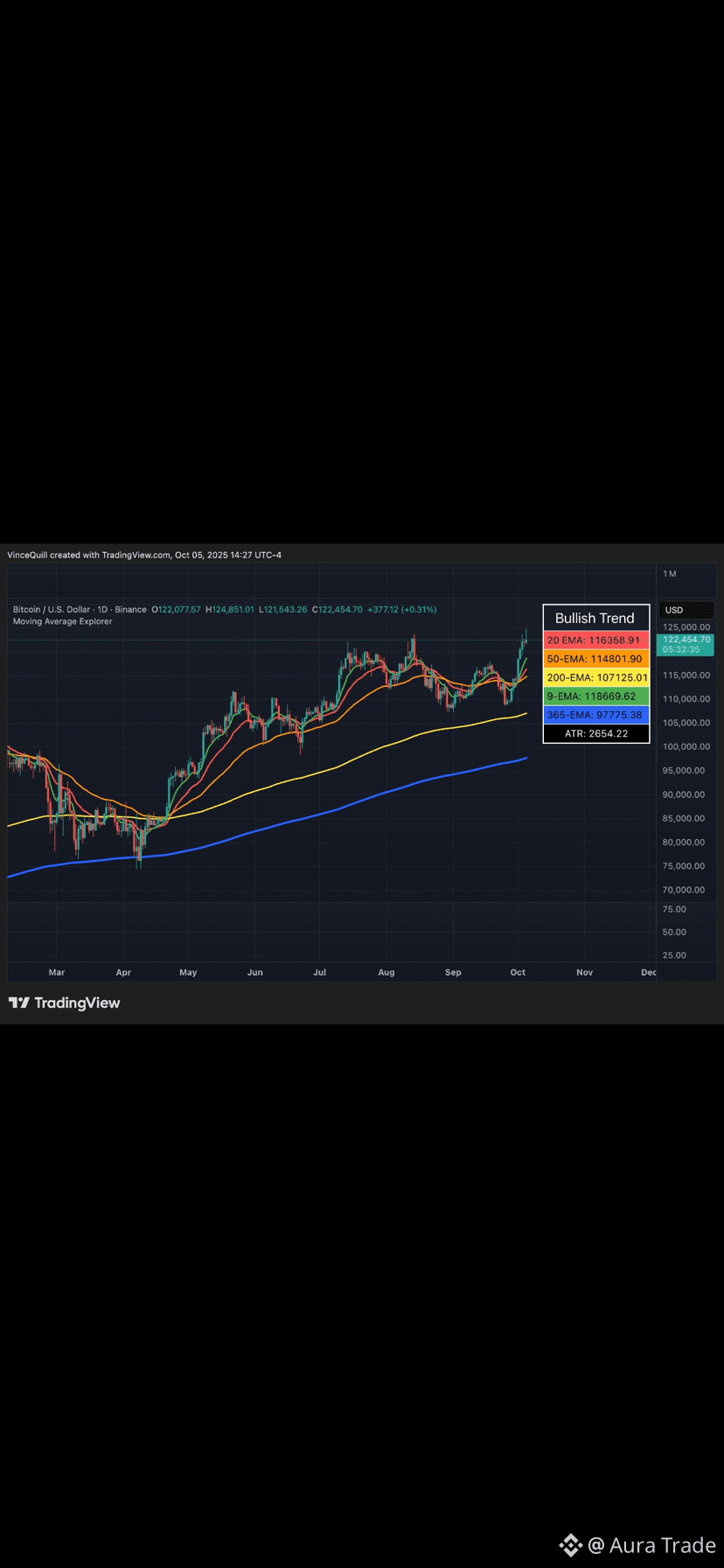
Task: Click the 95,000.00 price axis label
Action: 686,771
